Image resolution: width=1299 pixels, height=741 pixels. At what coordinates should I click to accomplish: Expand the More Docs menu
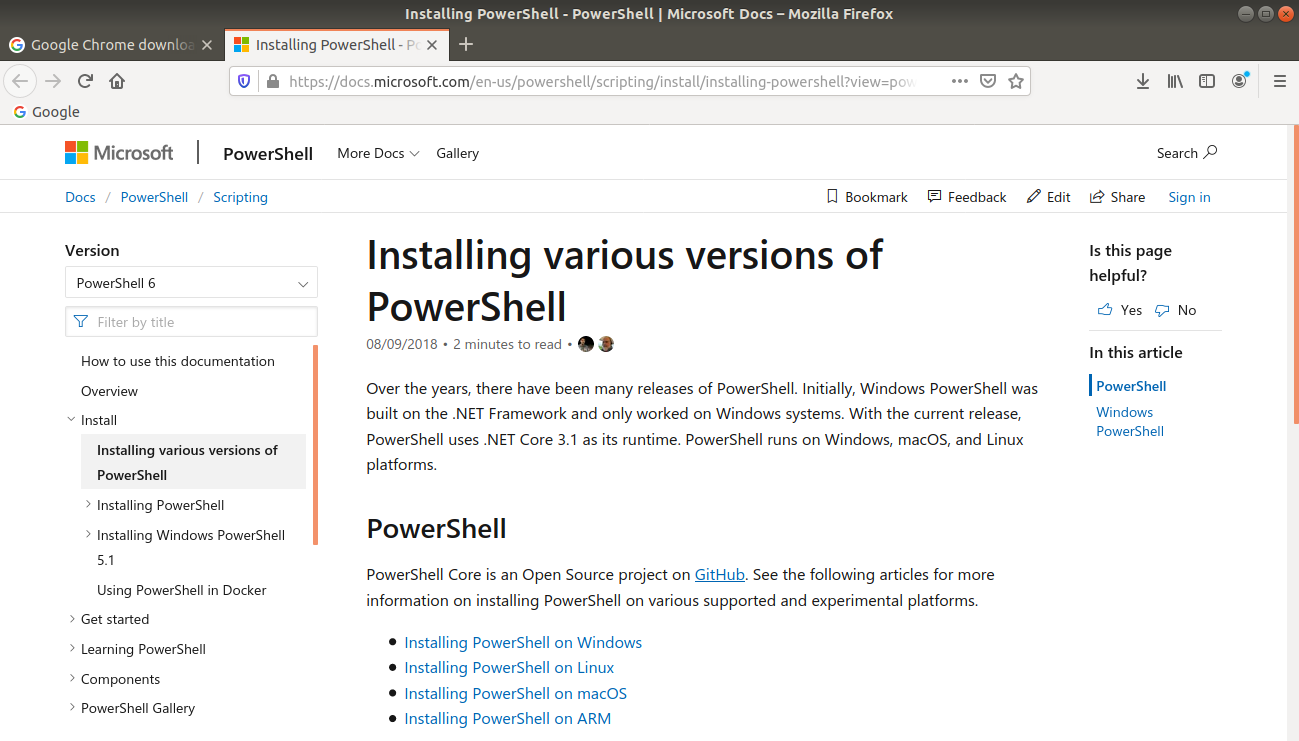[378, 153]
